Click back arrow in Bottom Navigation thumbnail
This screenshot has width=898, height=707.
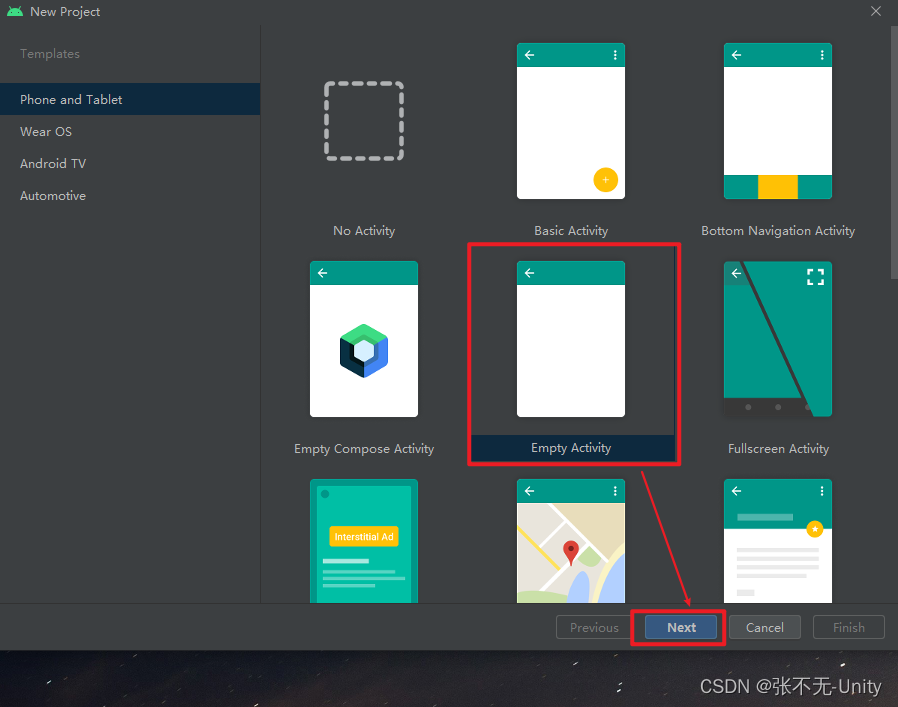[736, 55]
